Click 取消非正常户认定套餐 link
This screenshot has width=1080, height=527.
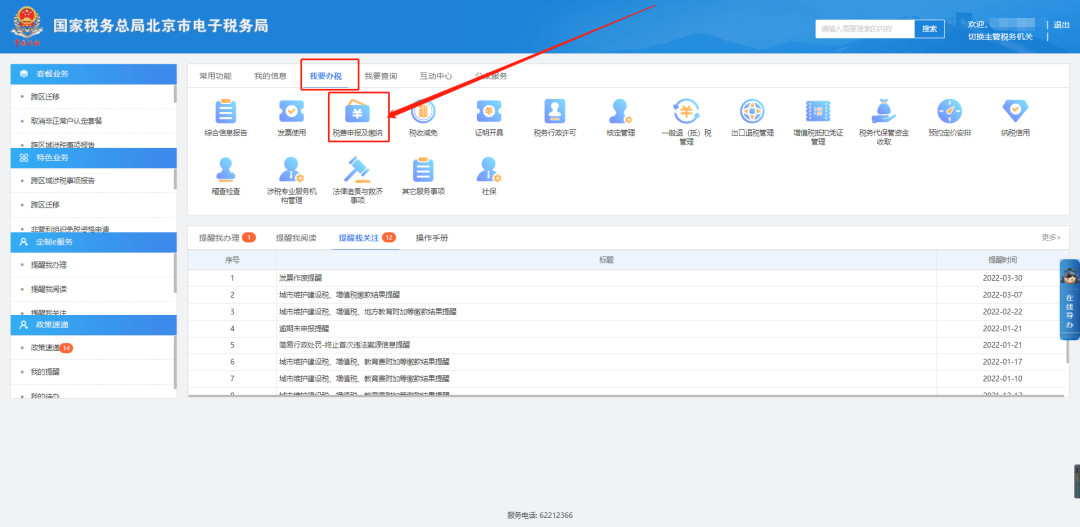[66, 121]
